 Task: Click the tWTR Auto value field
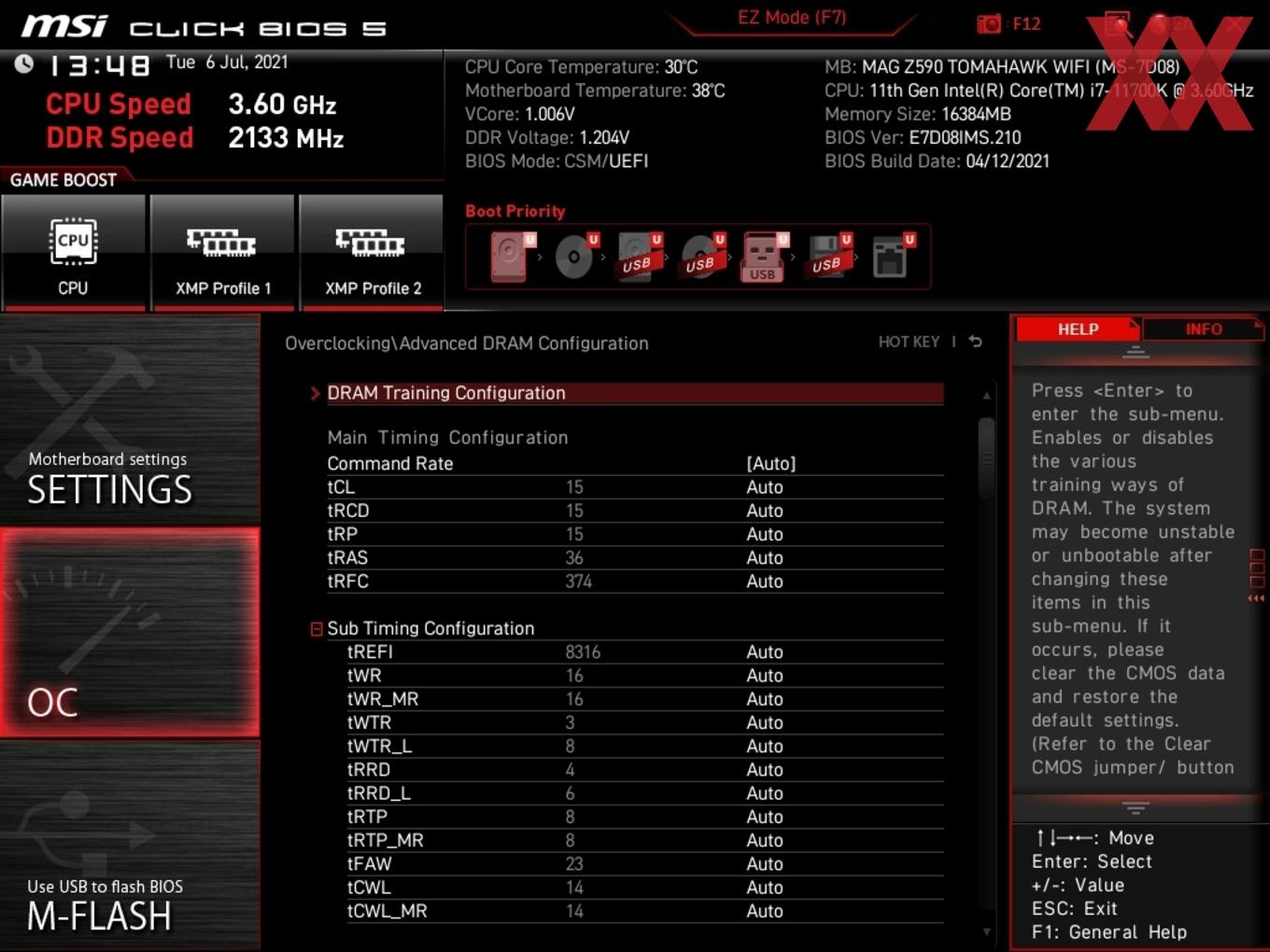click(x=765, y=723)
